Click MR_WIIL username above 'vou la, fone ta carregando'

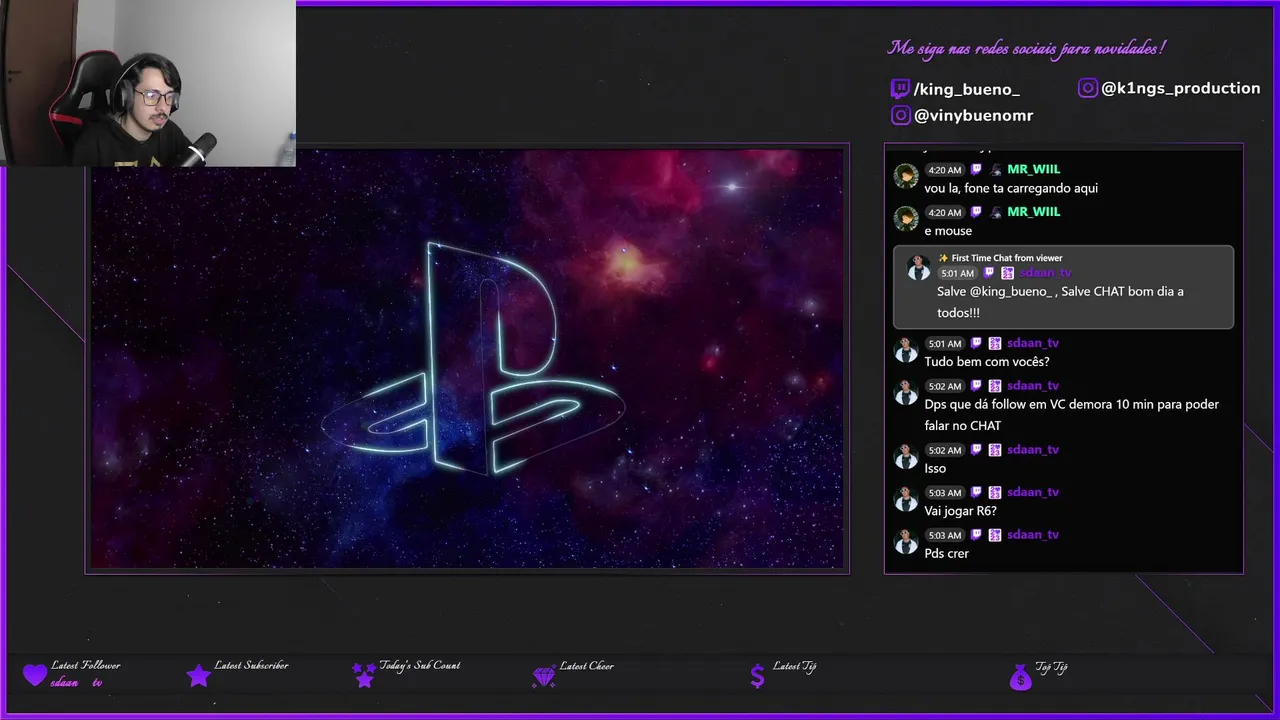[1033, 169]
